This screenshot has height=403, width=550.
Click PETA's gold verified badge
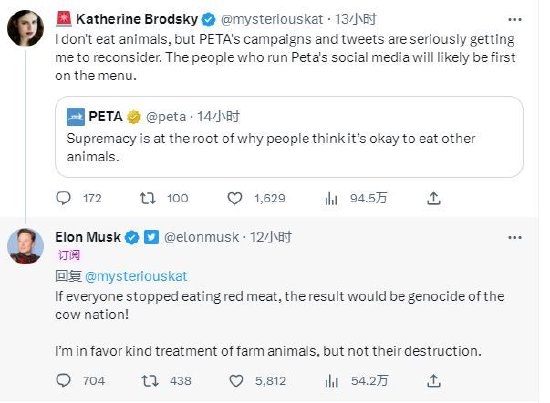click(134, 117)
